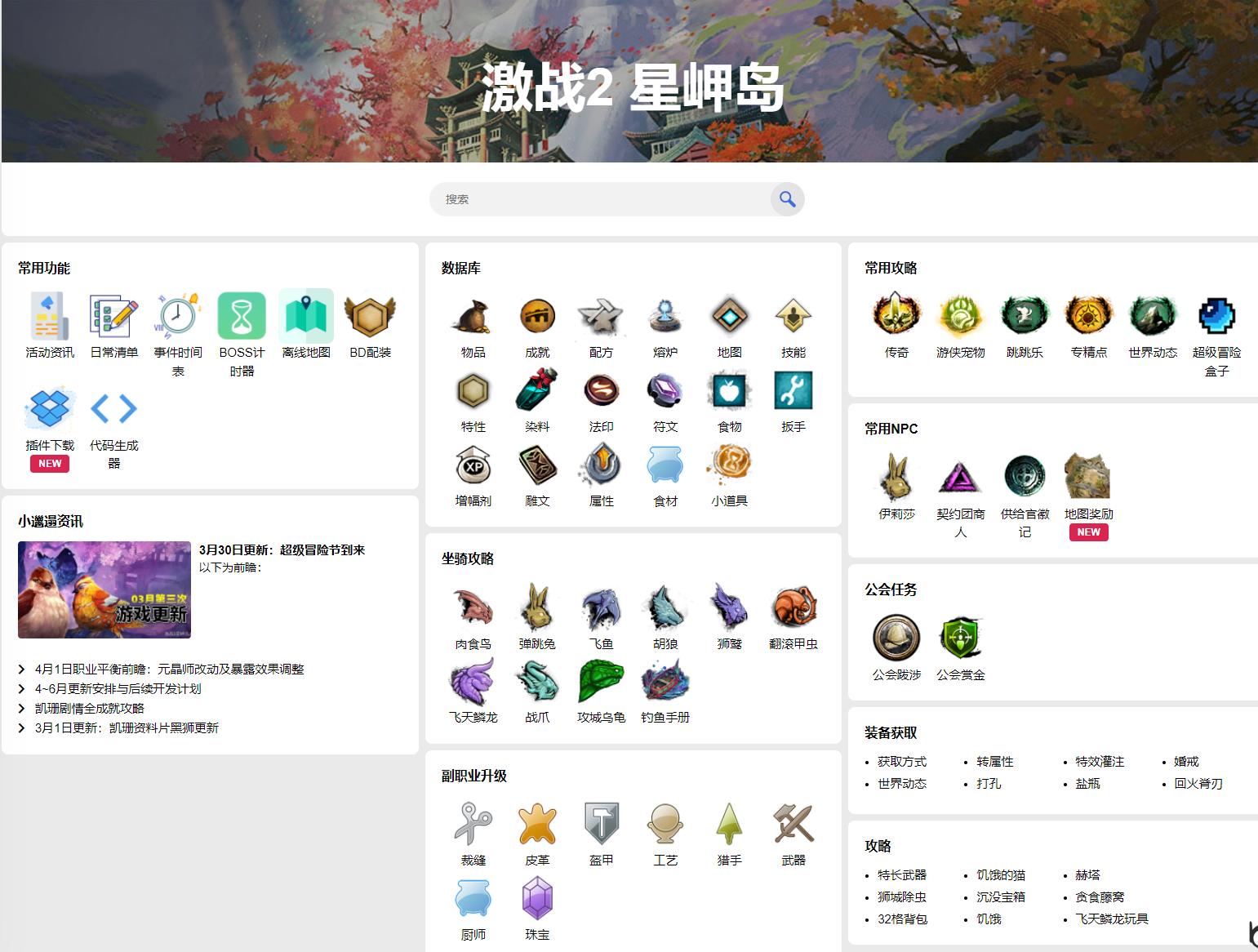Open the 插件下载 icon with NEW badge
This screenshot has height=952, width=1258.
50,408
